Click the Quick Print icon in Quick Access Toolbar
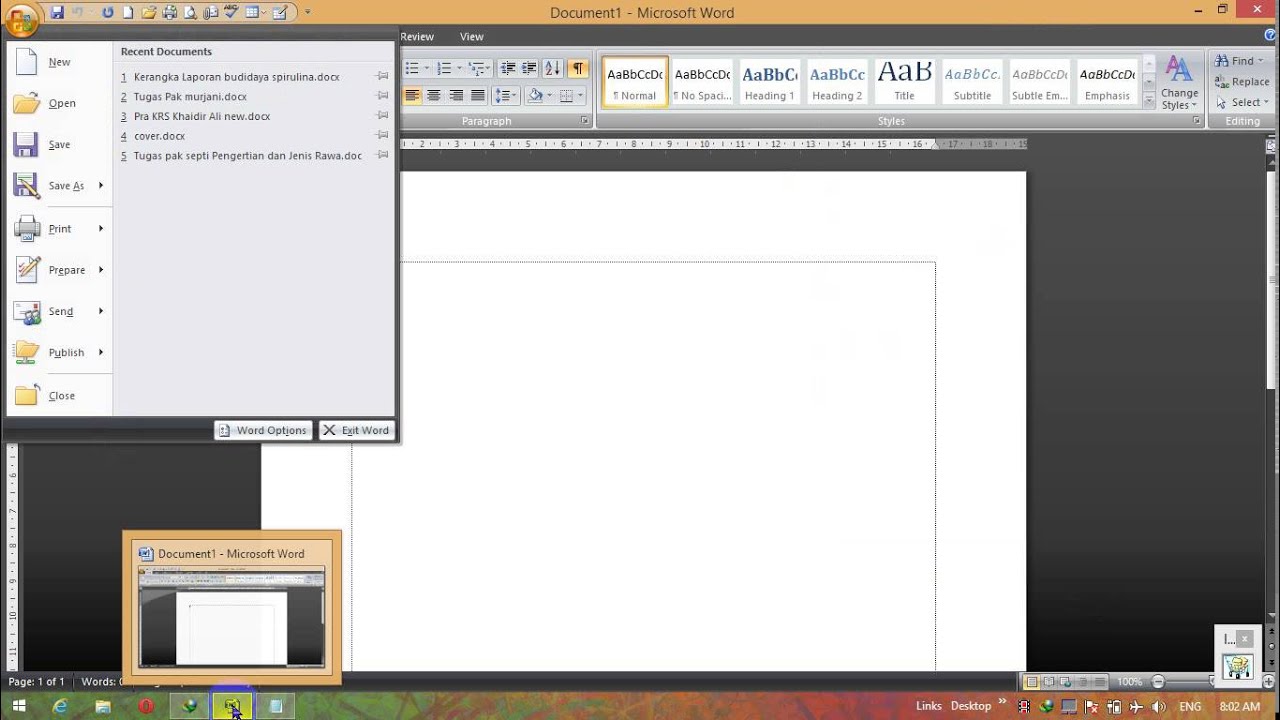This screenshot has width=1280, height=720. (x=170, y=13)
